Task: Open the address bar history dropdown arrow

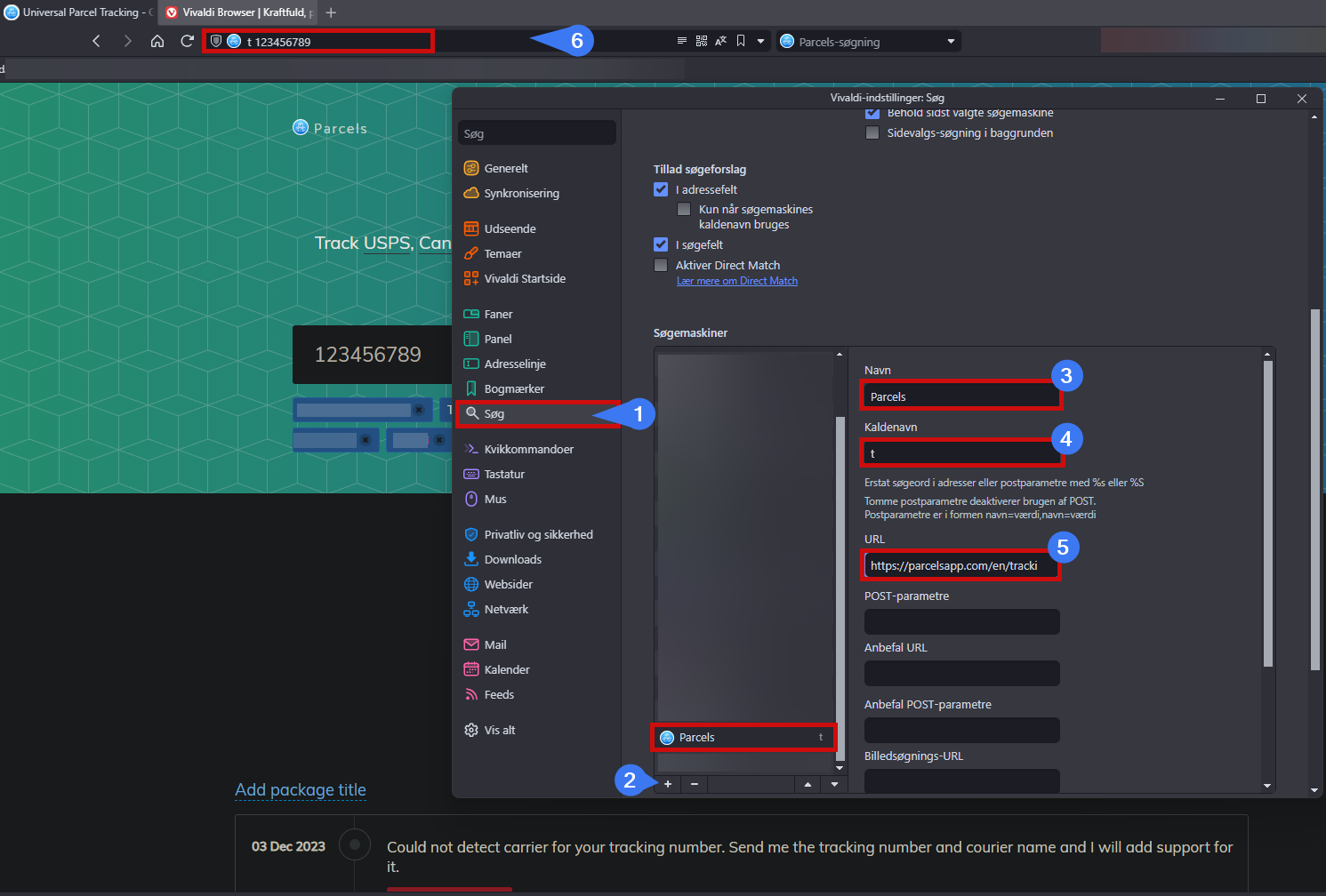Action: coord(760,41)
